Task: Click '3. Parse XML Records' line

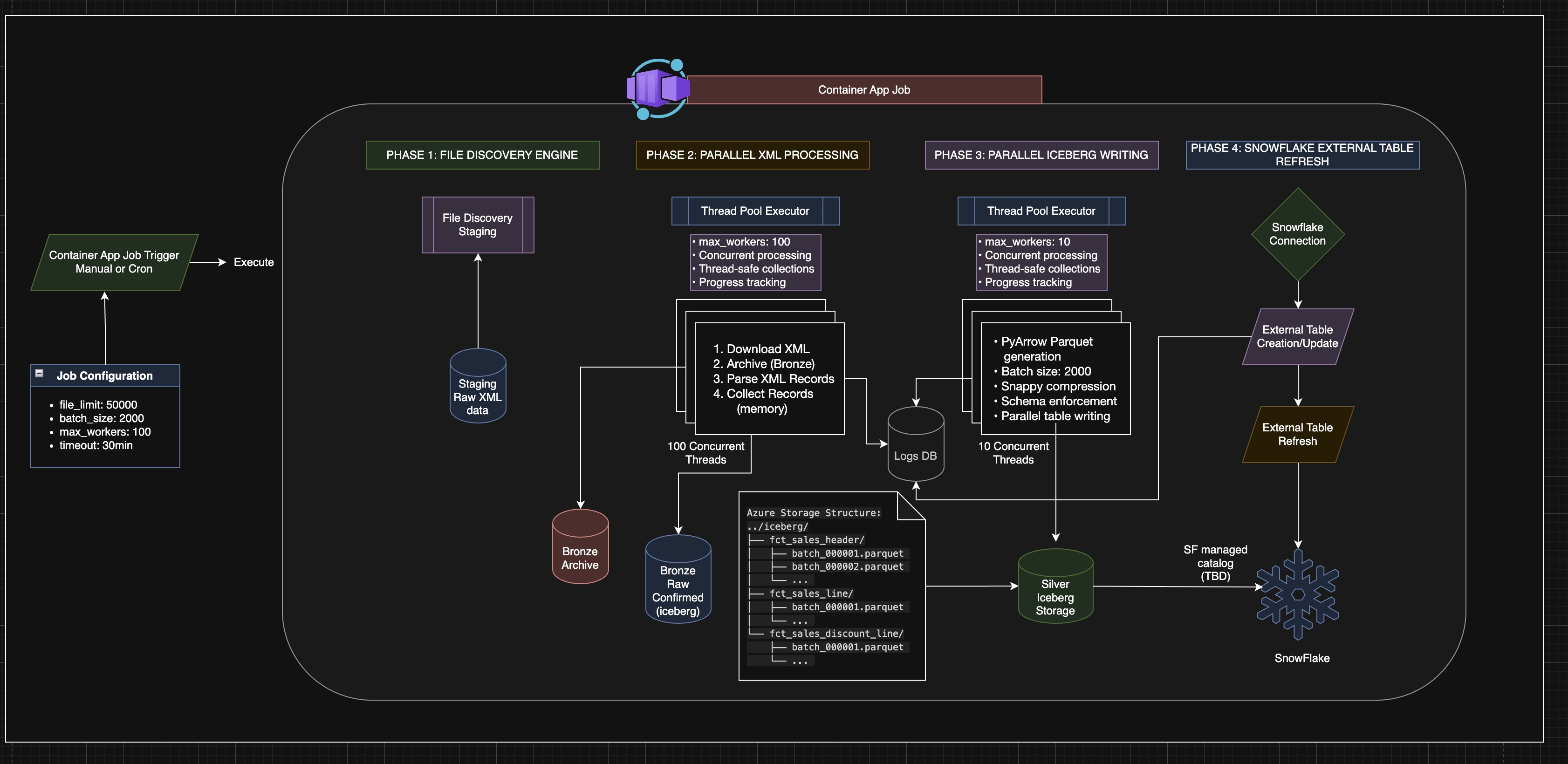Action: [x=774, y=379]
